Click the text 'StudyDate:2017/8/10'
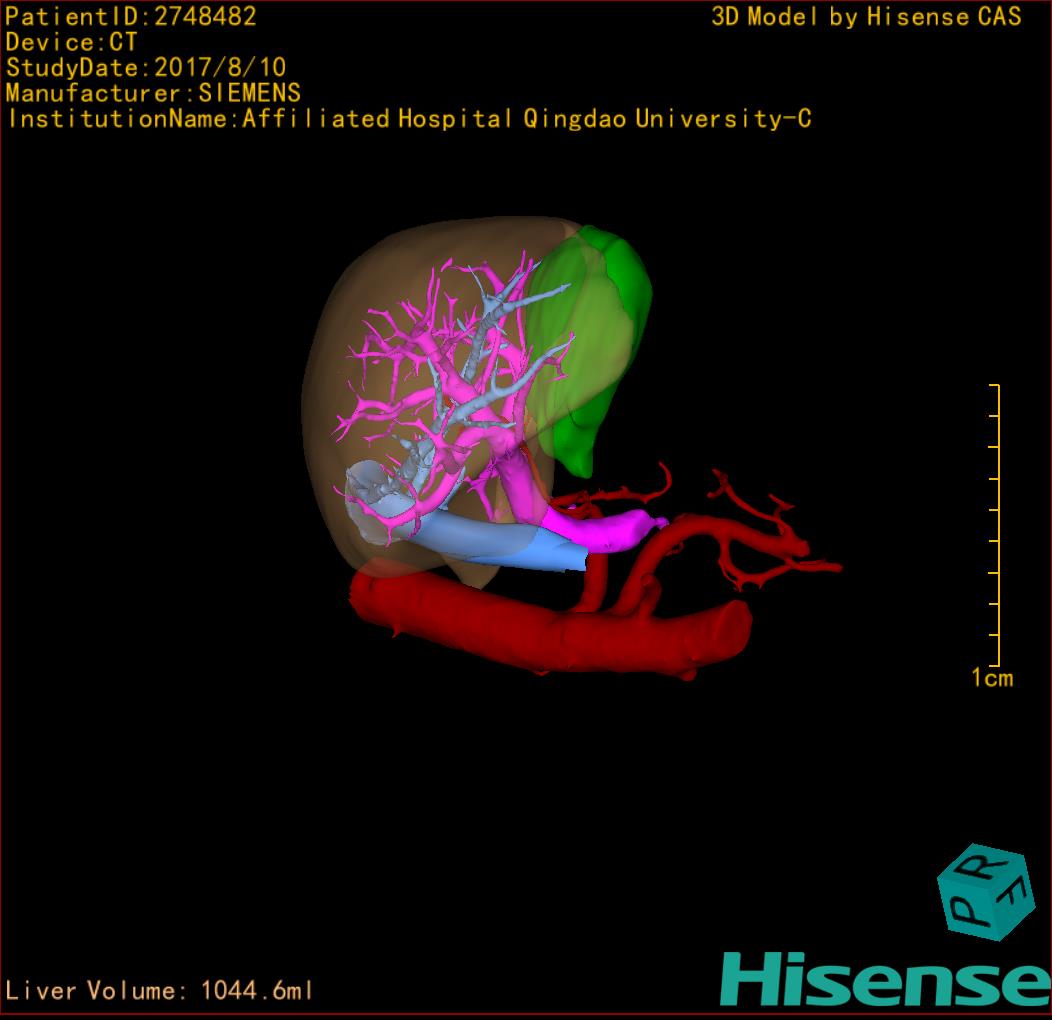 [146, 67]
